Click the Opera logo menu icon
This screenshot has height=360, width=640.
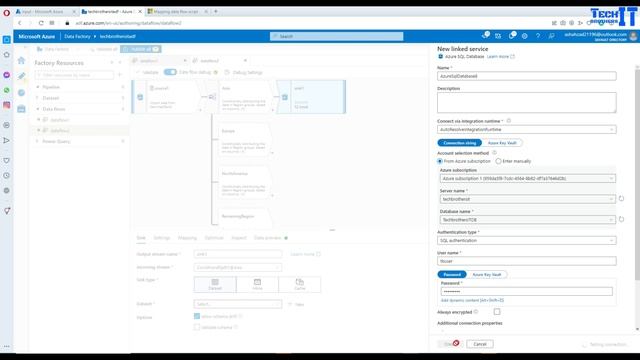(7, 13)
